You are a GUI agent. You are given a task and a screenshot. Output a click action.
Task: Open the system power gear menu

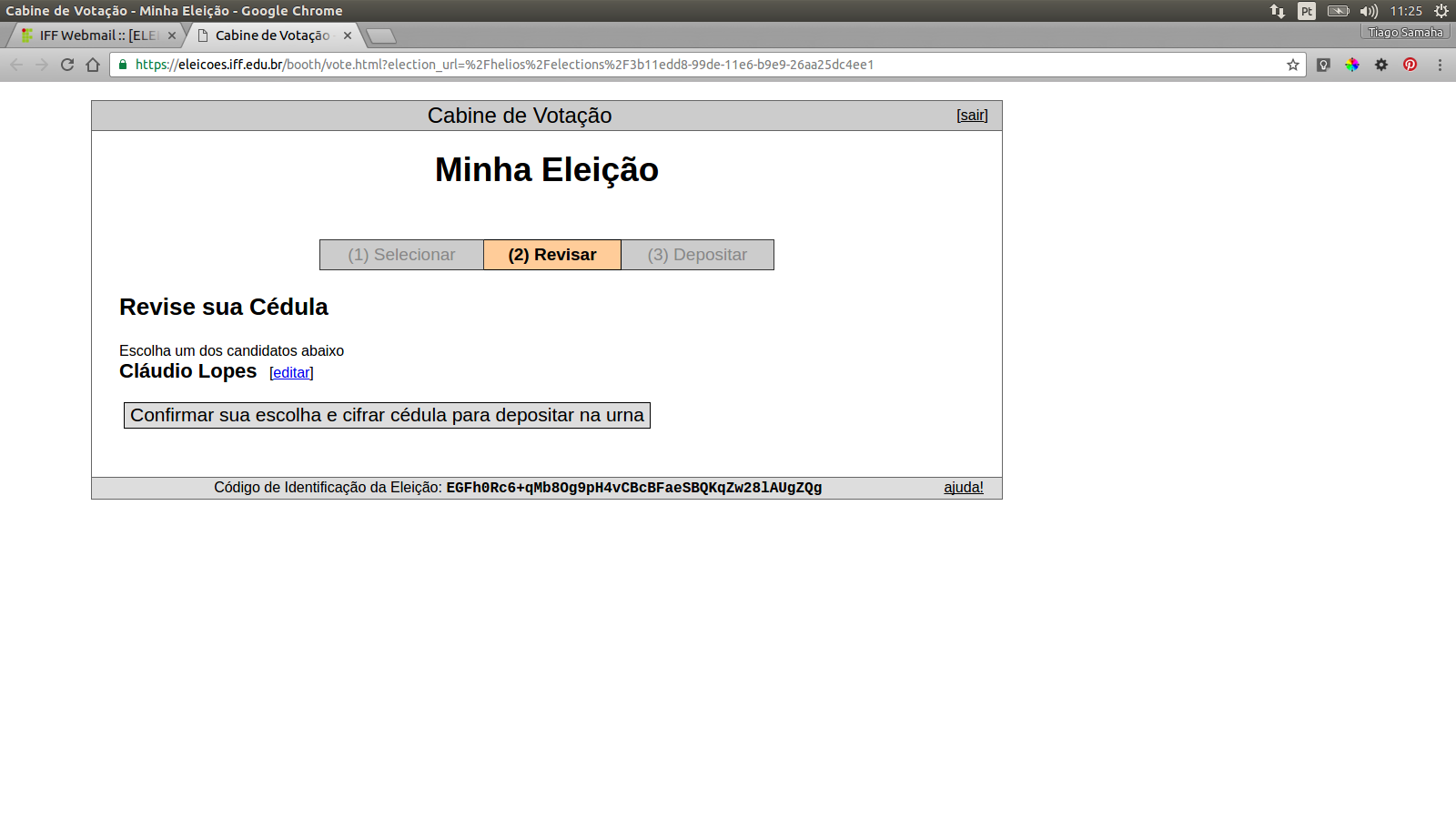coord(1441,11)
